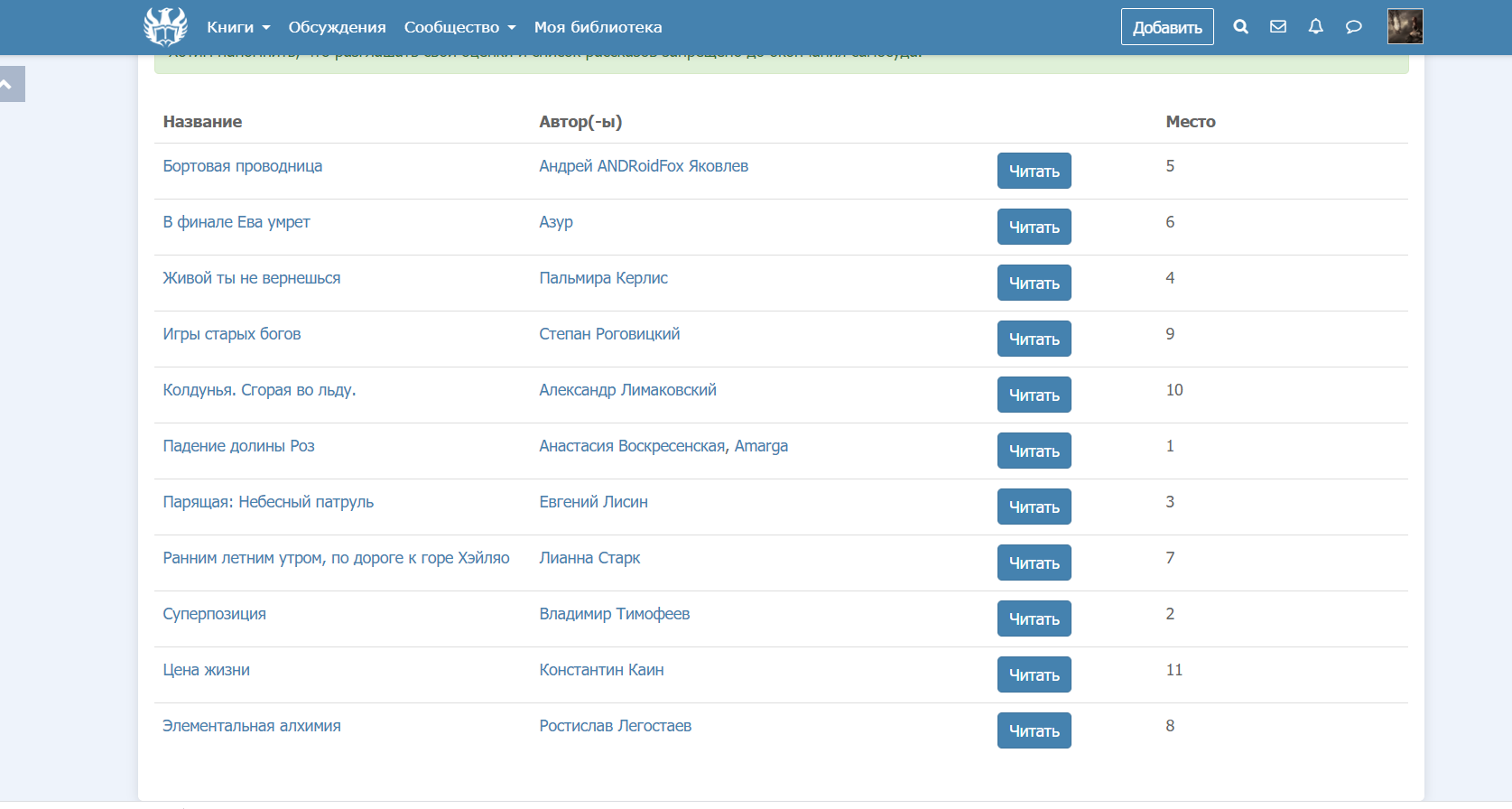Expand the Книги dropdown menu
Viewport: 1512px width, 809px height.
[x=238, y=27]
